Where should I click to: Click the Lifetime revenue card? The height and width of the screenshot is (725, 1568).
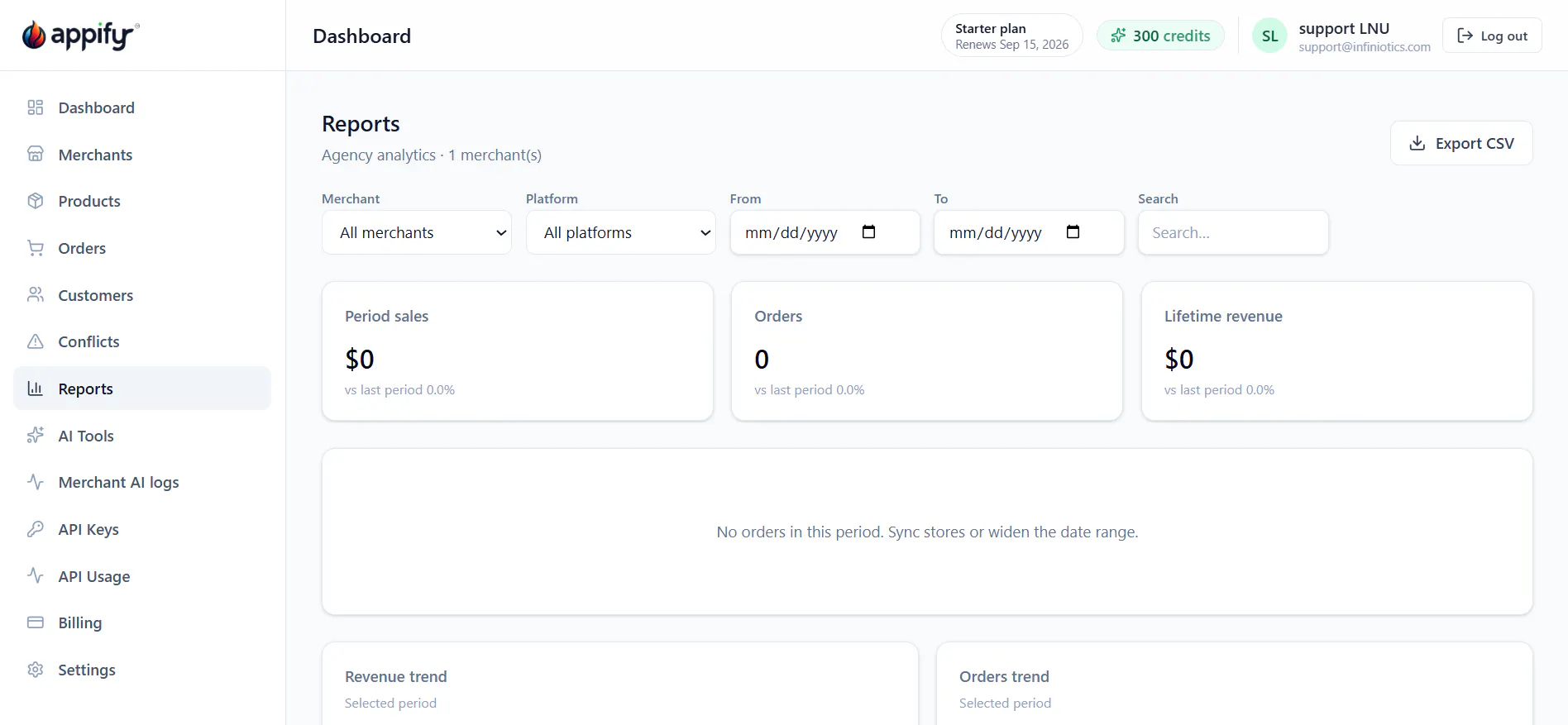point(1337,351)
